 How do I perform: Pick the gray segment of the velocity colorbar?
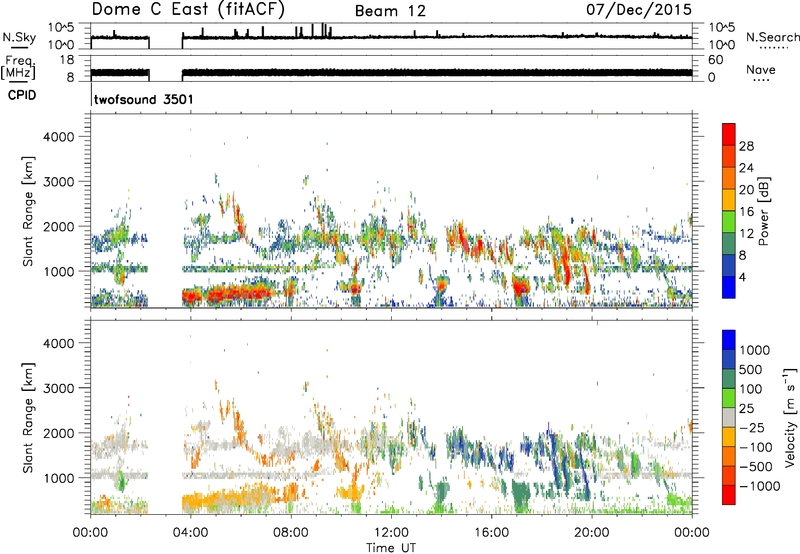pyautogui.click(x=729, y=417)
